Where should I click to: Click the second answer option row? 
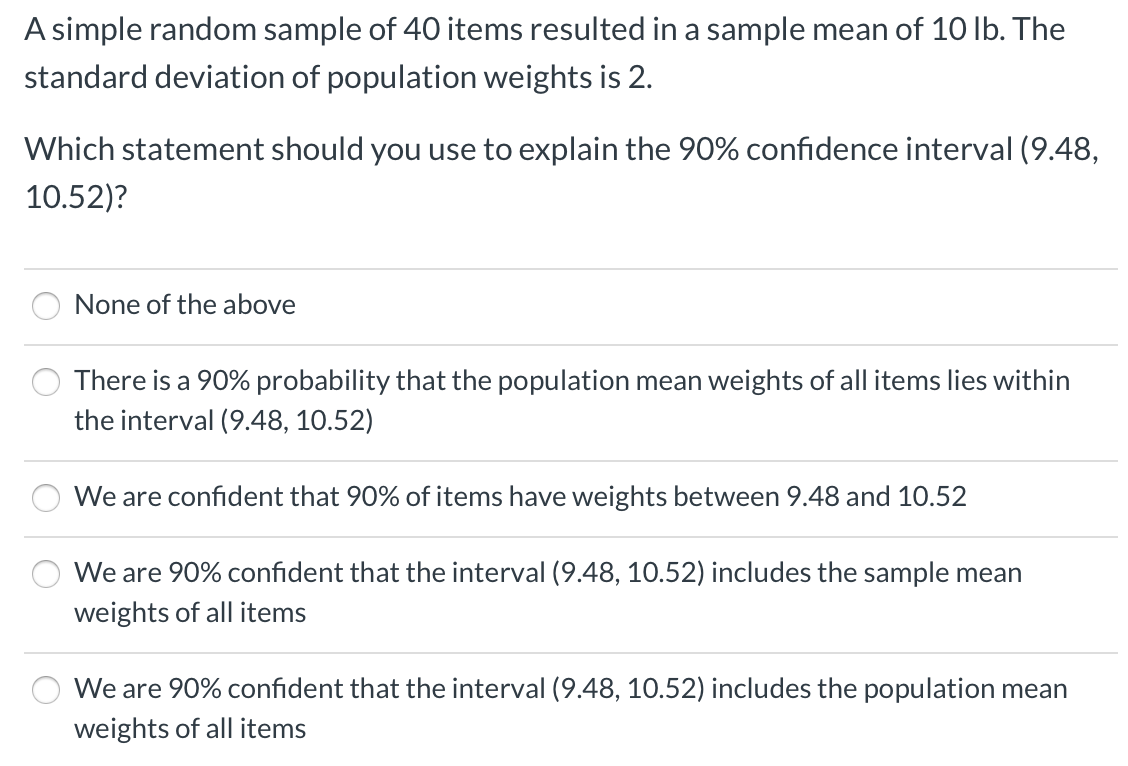[564, 400]
